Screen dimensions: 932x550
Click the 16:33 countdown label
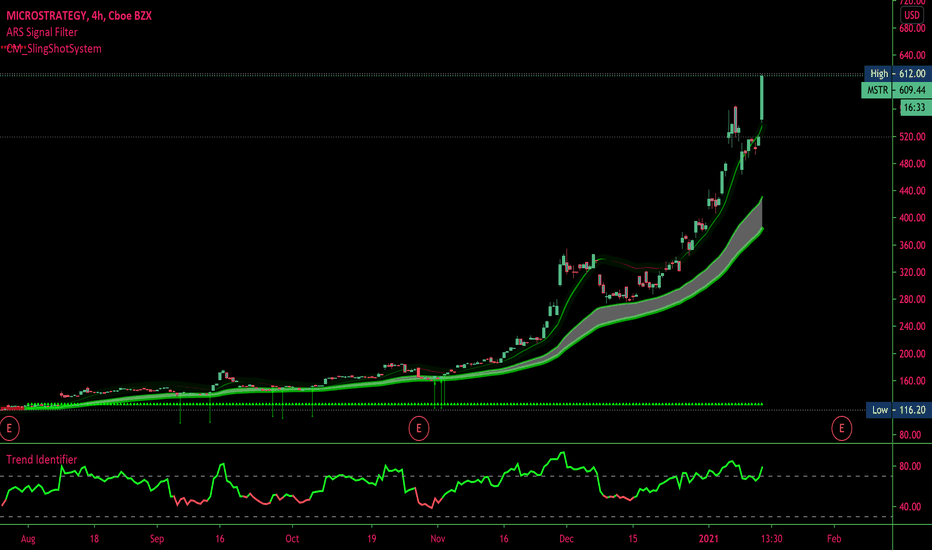[x=915, y=108]
